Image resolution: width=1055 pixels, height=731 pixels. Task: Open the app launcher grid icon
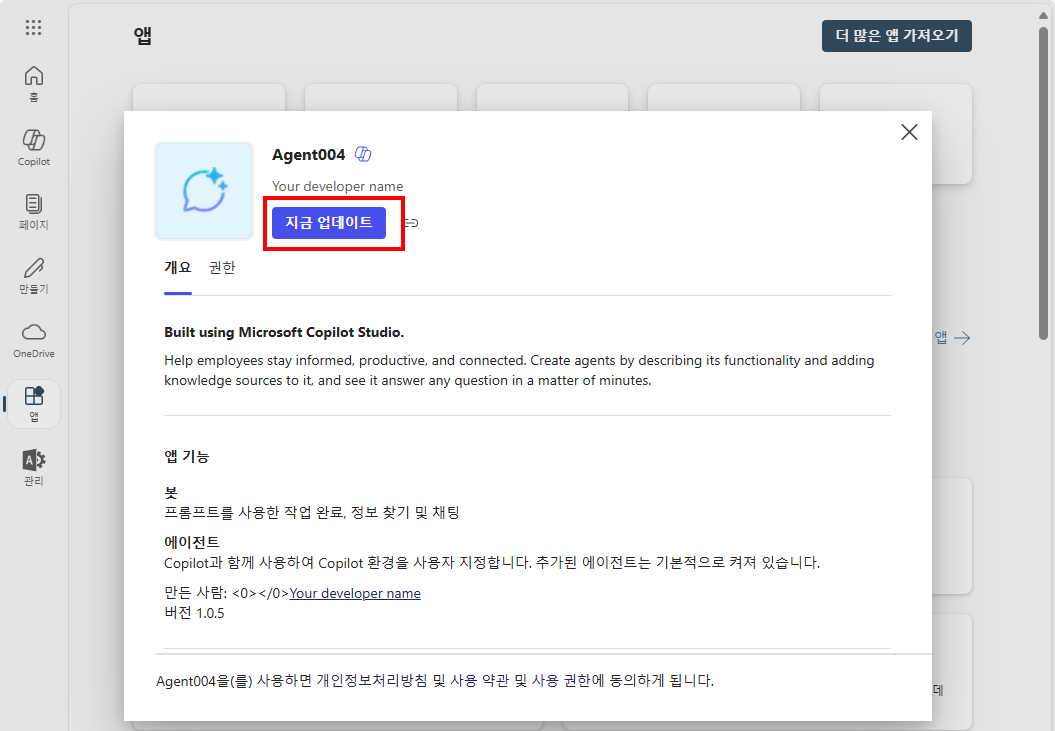tap(34, 28)
